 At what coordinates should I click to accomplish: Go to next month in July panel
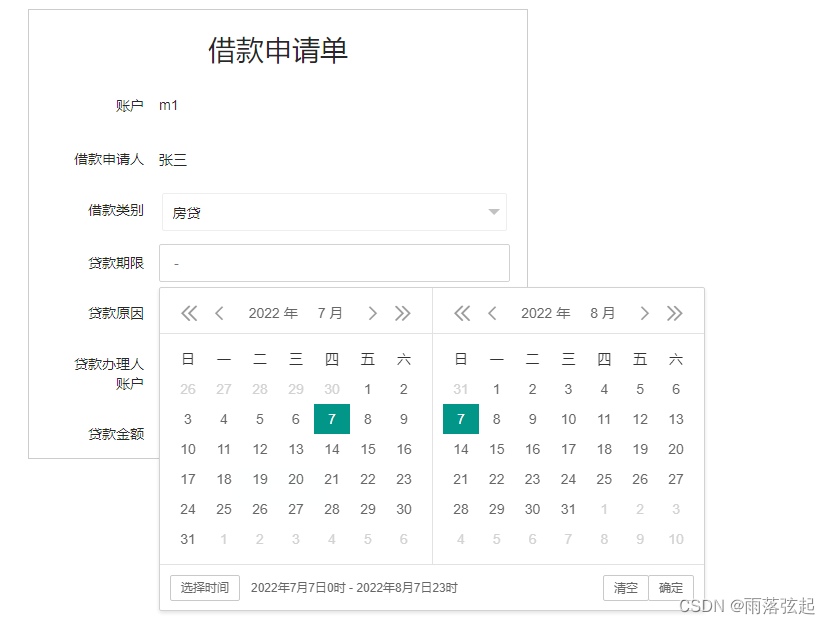click(x=373, y=313)
